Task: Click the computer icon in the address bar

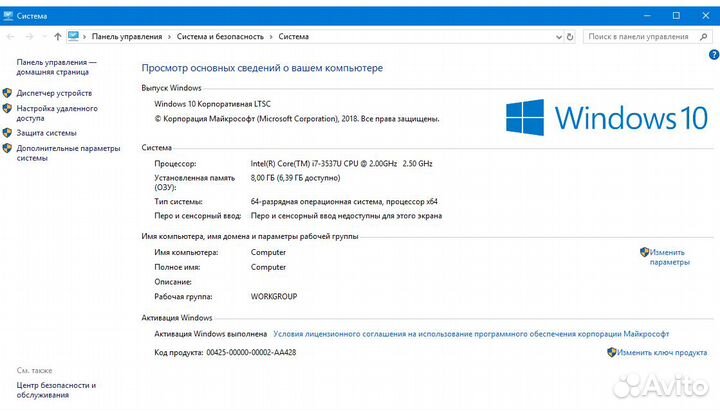Action: 73,36
